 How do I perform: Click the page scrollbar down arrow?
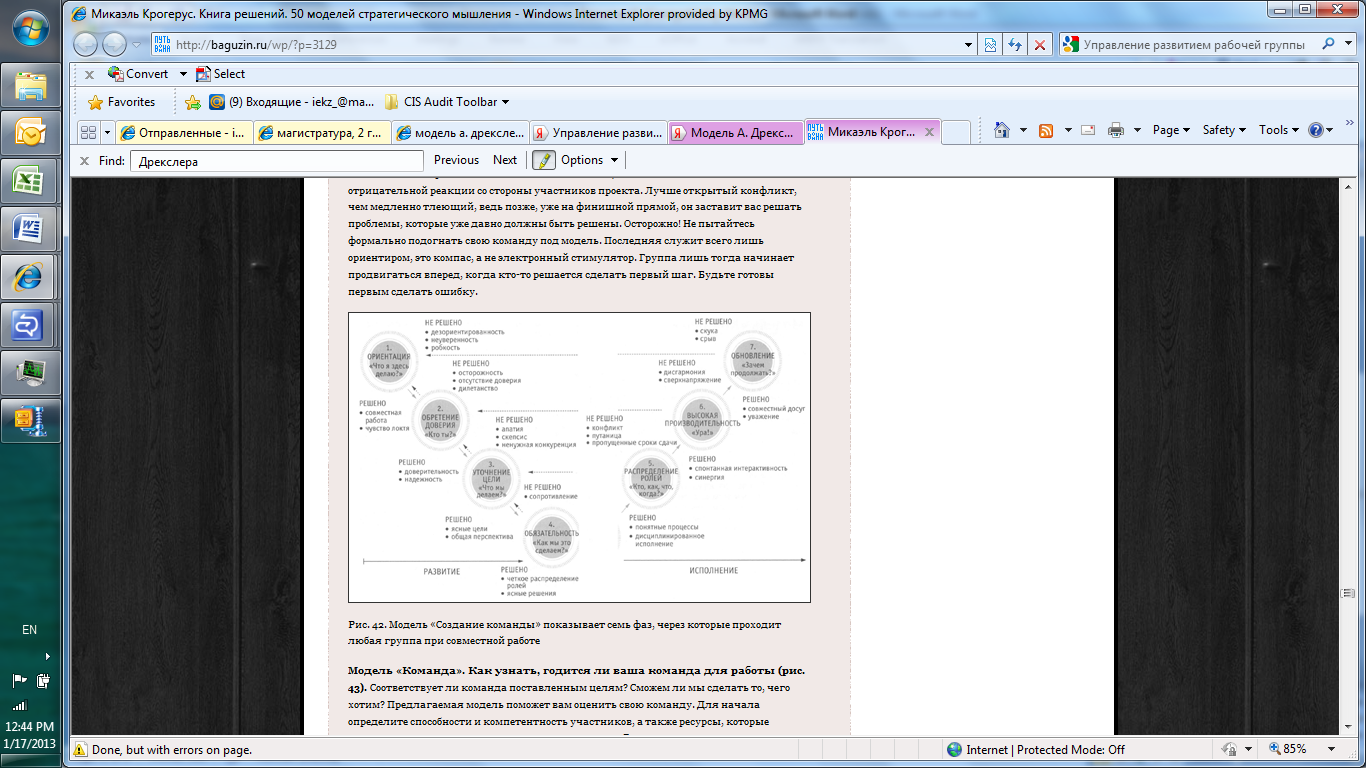coord(1348,727)
